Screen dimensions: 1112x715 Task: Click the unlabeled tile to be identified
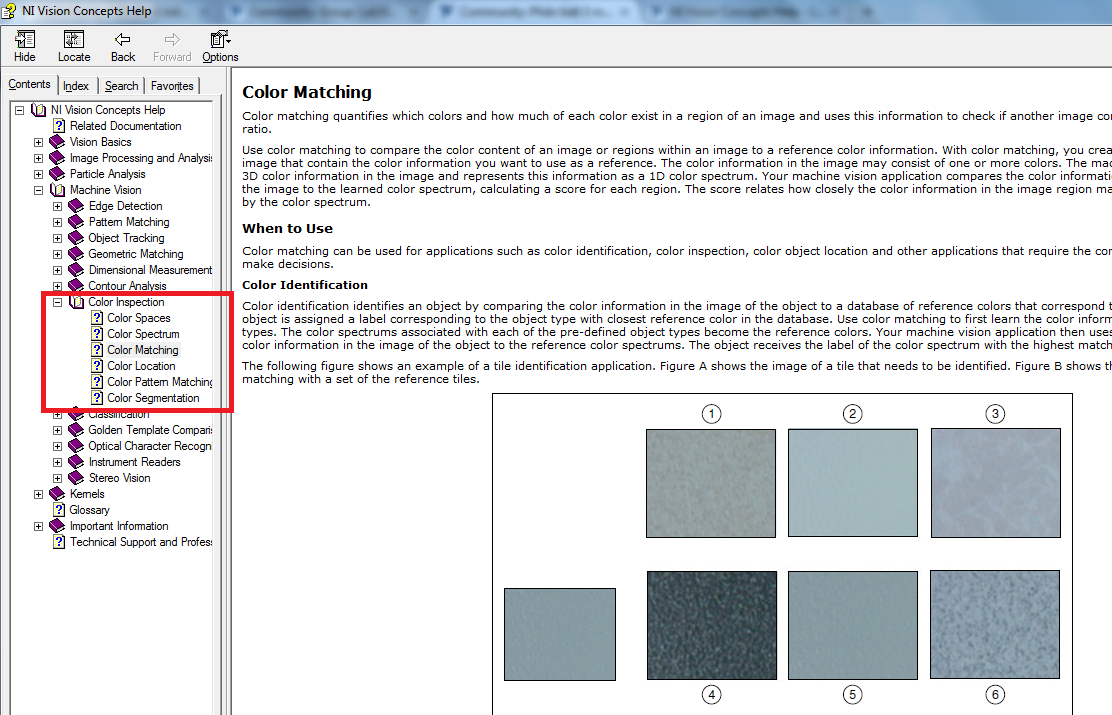point(560,634)
